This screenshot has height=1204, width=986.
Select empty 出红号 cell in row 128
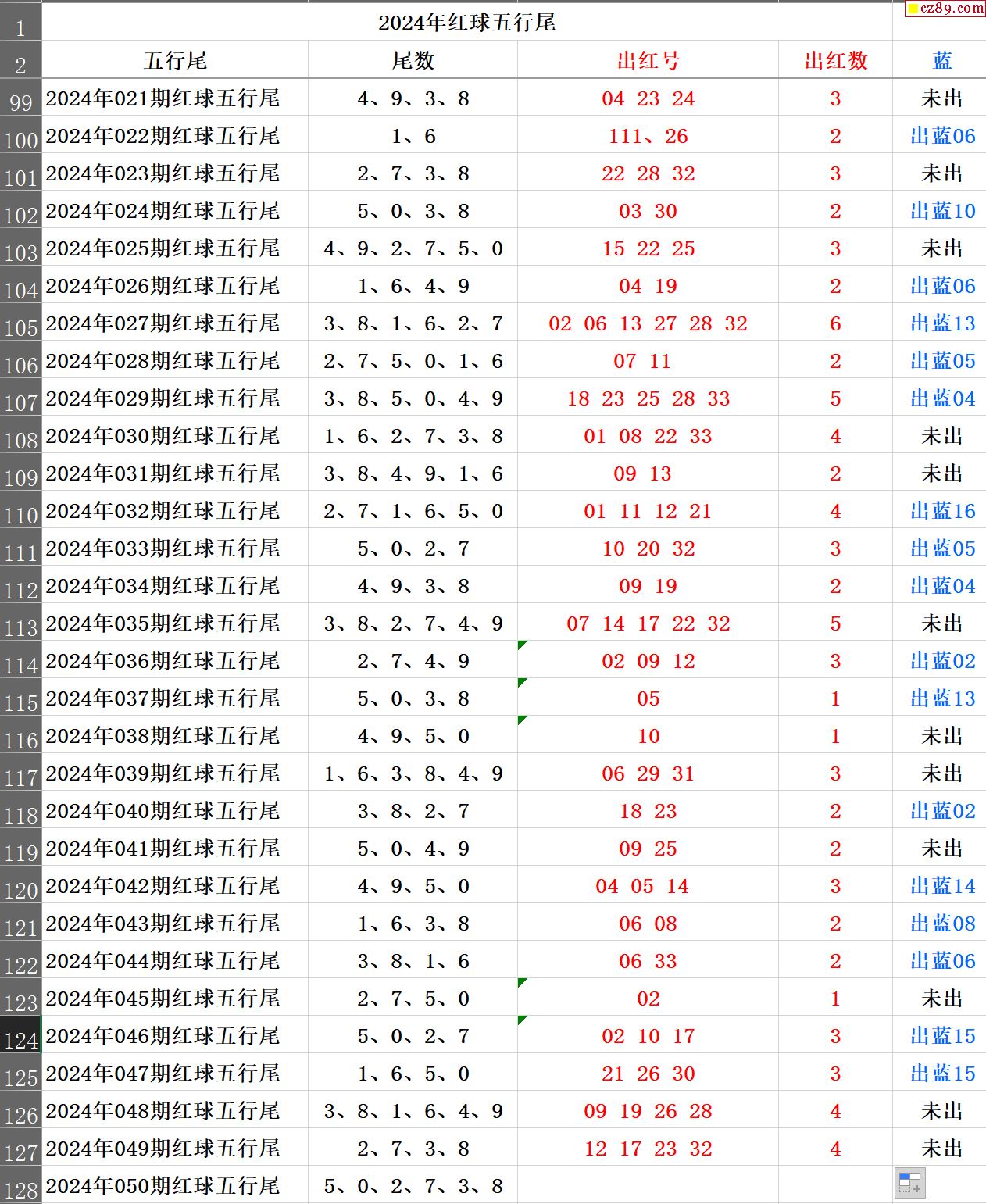(x=648, y=1185)
